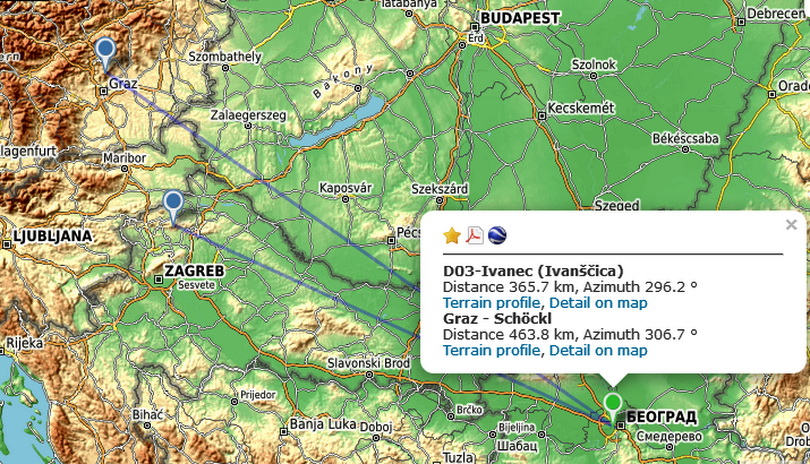Image resolution: width=810 pixels, height=464 pixels.
Task: Click the Szekszárd label on map
Action: point(440,189)
